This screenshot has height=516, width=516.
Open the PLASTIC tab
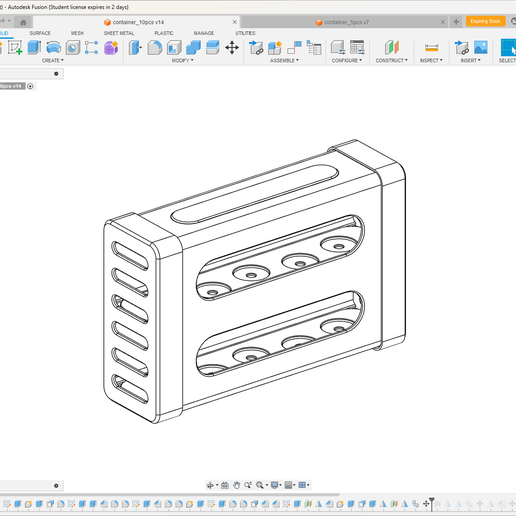click(x=164, y=33)
